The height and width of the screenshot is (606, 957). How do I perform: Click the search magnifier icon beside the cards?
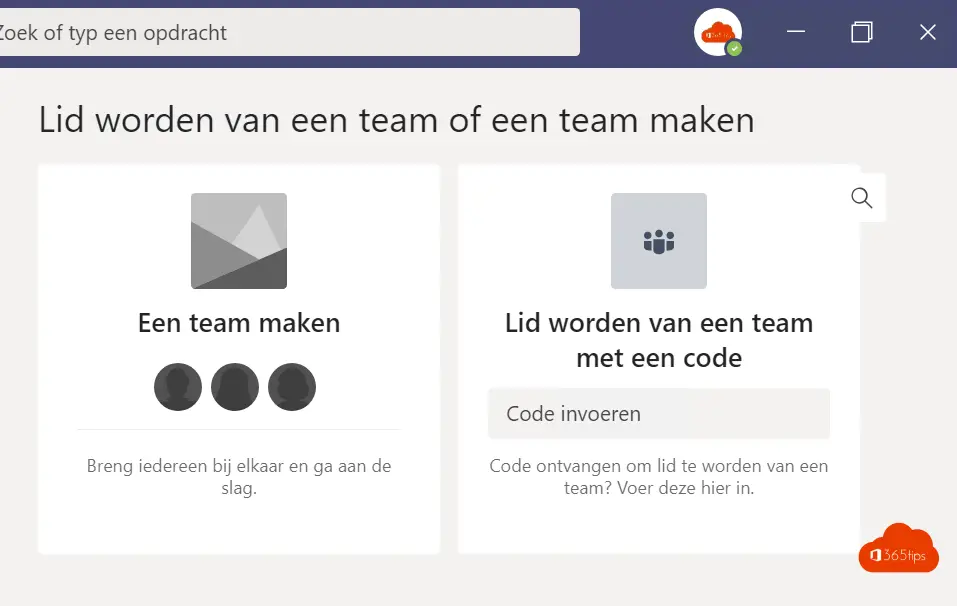[x=861, y=198]
